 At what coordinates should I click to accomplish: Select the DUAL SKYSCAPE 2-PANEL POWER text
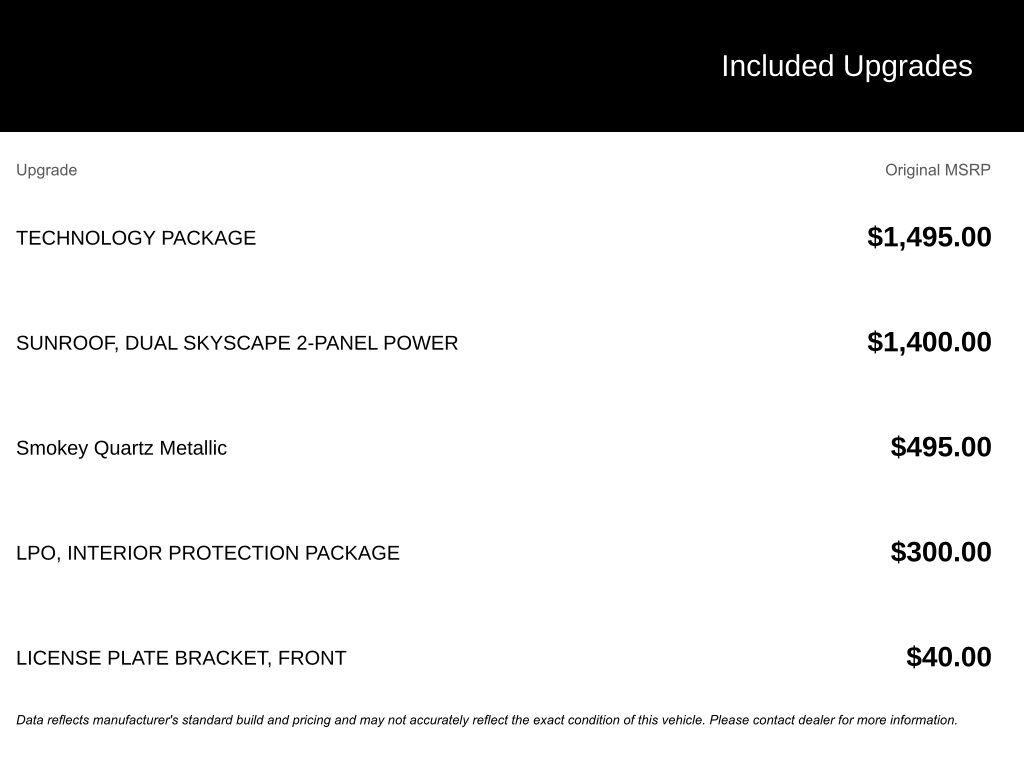click(291, 343)
